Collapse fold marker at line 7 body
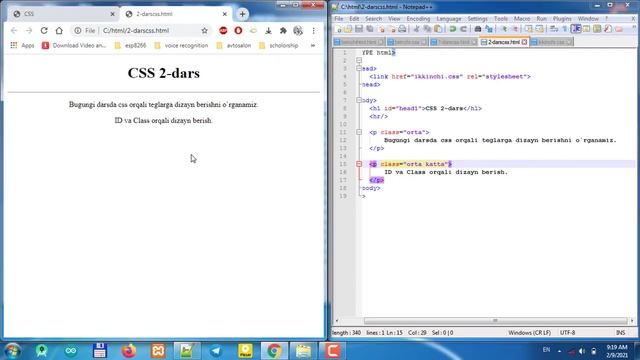Viewport: 640px width, 360px height. pos(359,100)
